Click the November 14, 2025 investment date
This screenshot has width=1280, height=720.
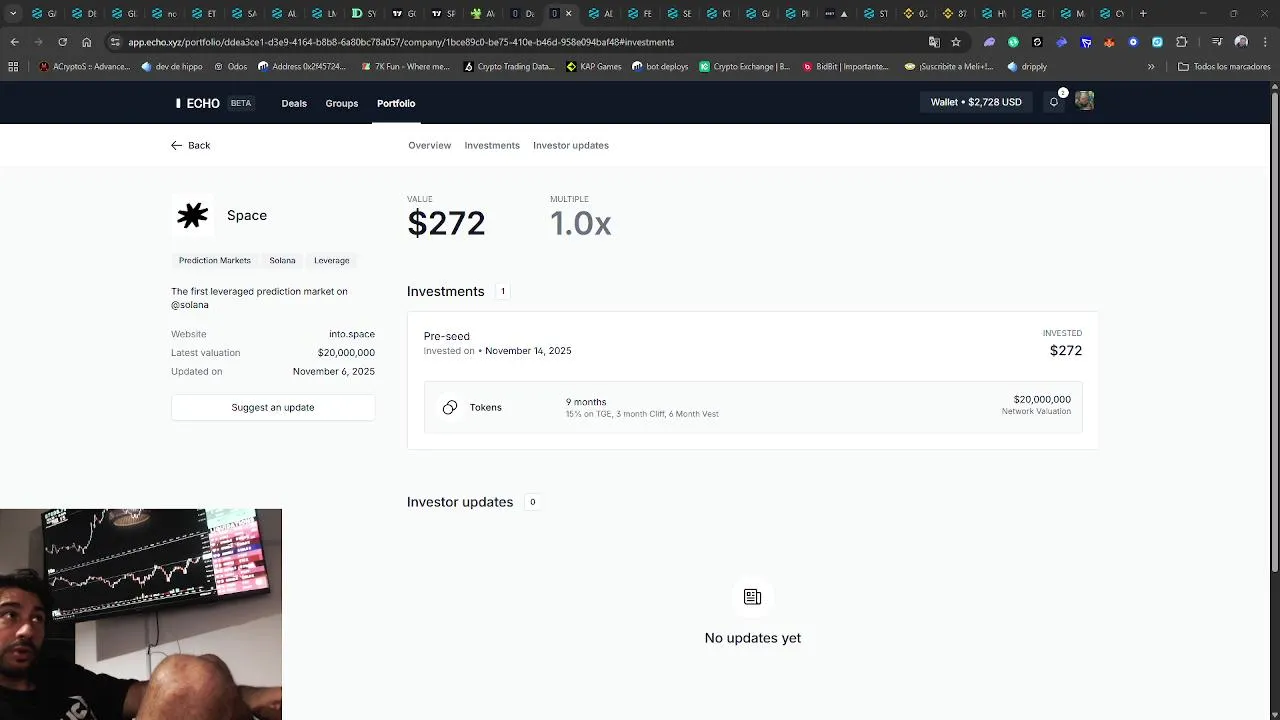pos(528,351)
